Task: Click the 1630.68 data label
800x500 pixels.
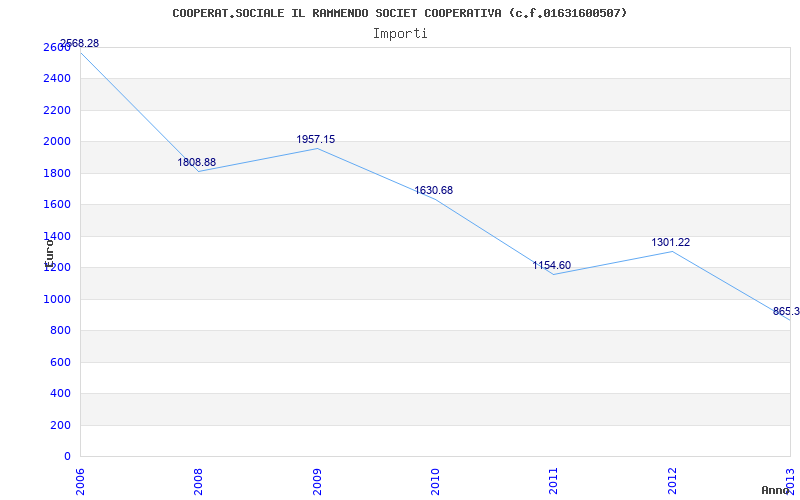Action: pos(434,190)
